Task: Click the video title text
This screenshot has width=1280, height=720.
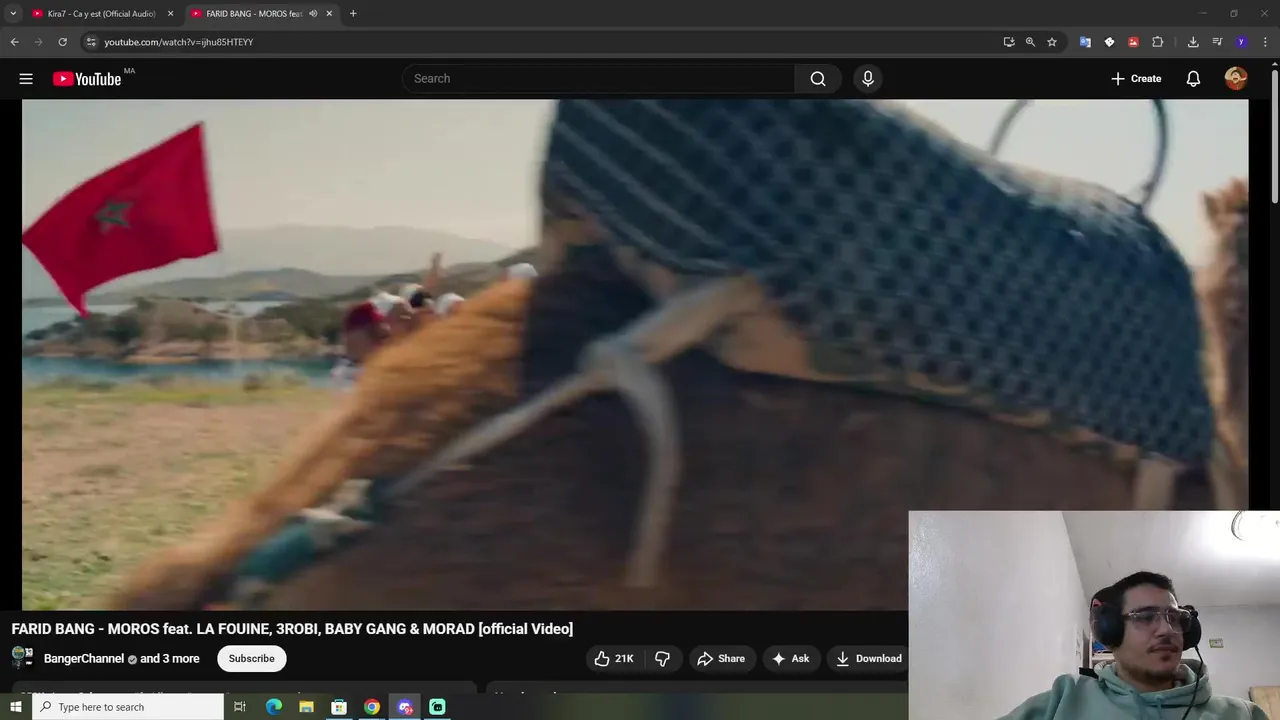Action: (x=292, y=629)
